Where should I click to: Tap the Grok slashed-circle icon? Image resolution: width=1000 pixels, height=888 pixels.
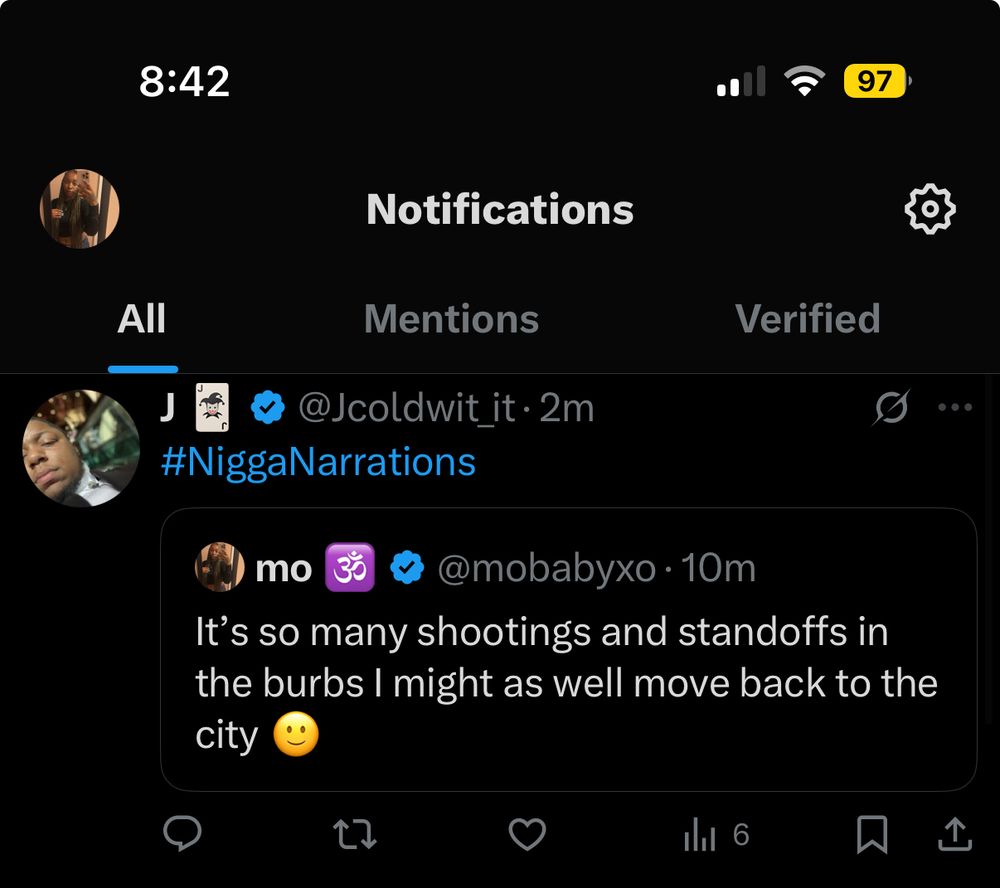(891, 406)
